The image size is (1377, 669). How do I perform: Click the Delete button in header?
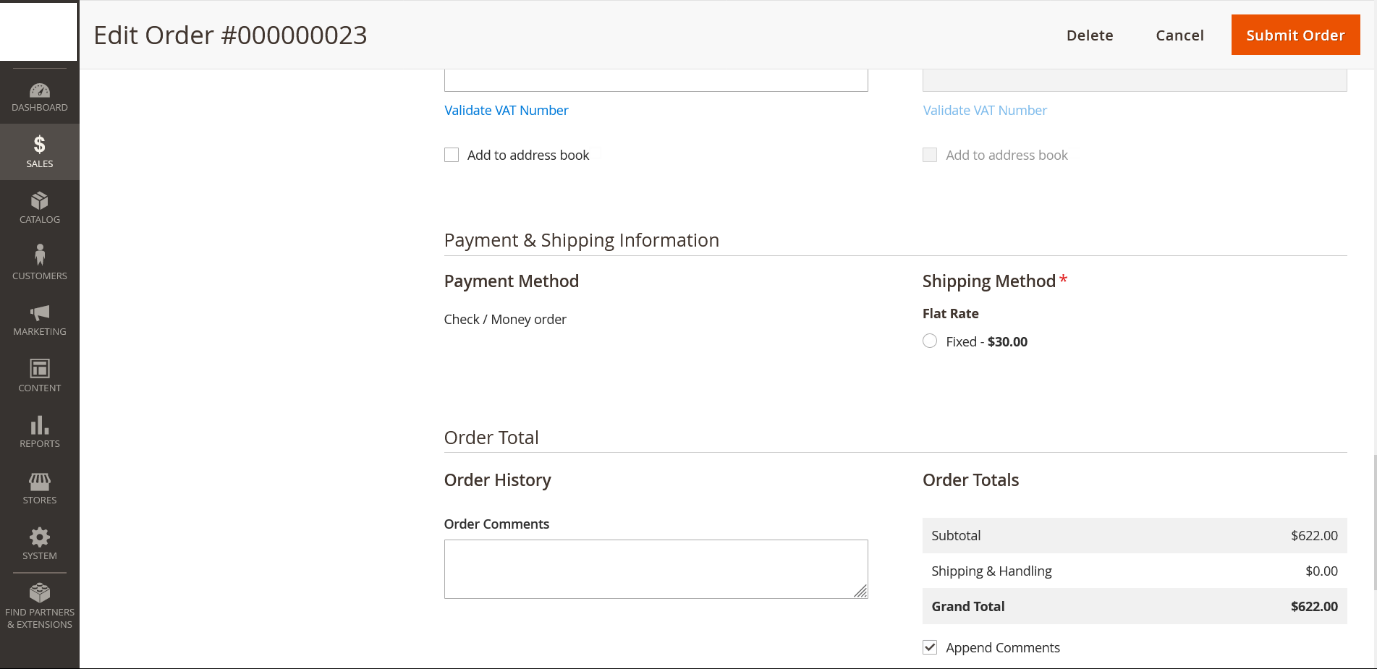tap(1089, 35)
